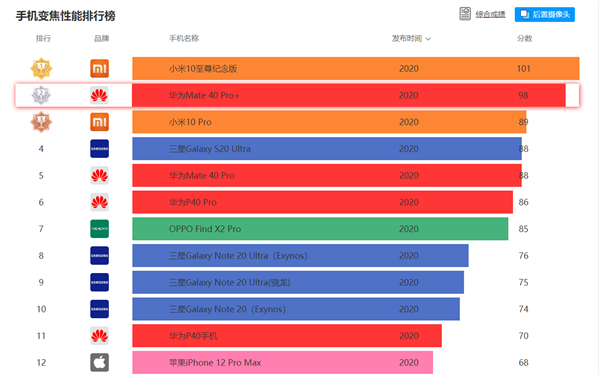Open 华为Mate 40 Pro+ phone entry
The image size is (600, 376).
pyautogui.click(x=204, y=95)
